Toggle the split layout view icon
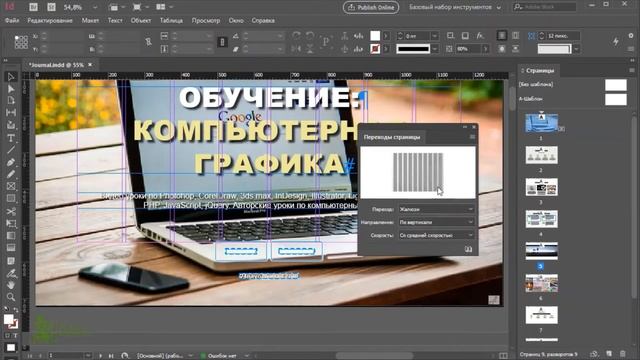 (503, 356)
